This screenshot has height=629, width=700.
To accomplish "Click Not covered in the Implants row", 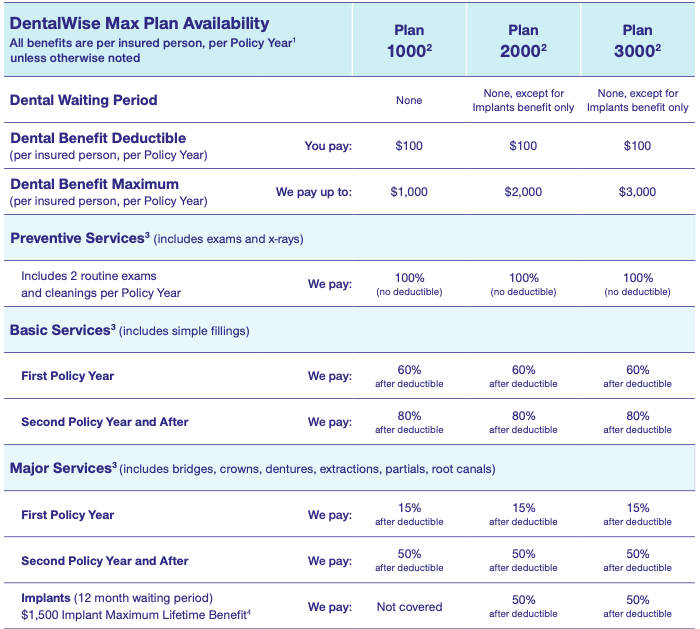I will coord(409,607).
